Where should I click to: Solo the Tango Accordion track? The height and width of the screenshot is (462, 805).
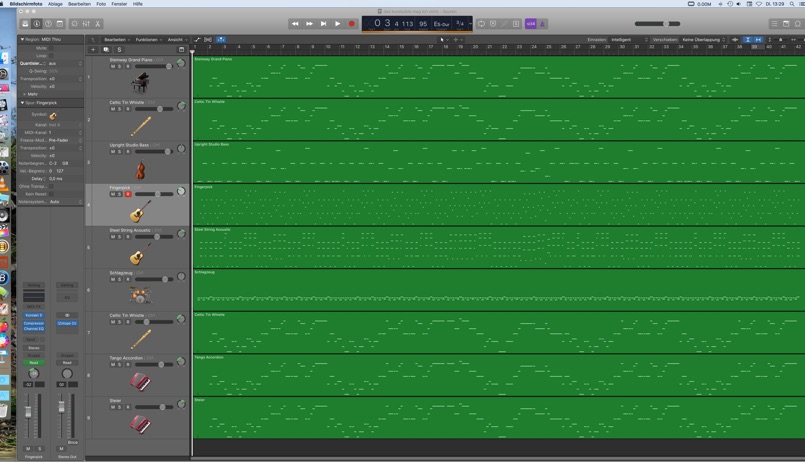click(120, 364)
